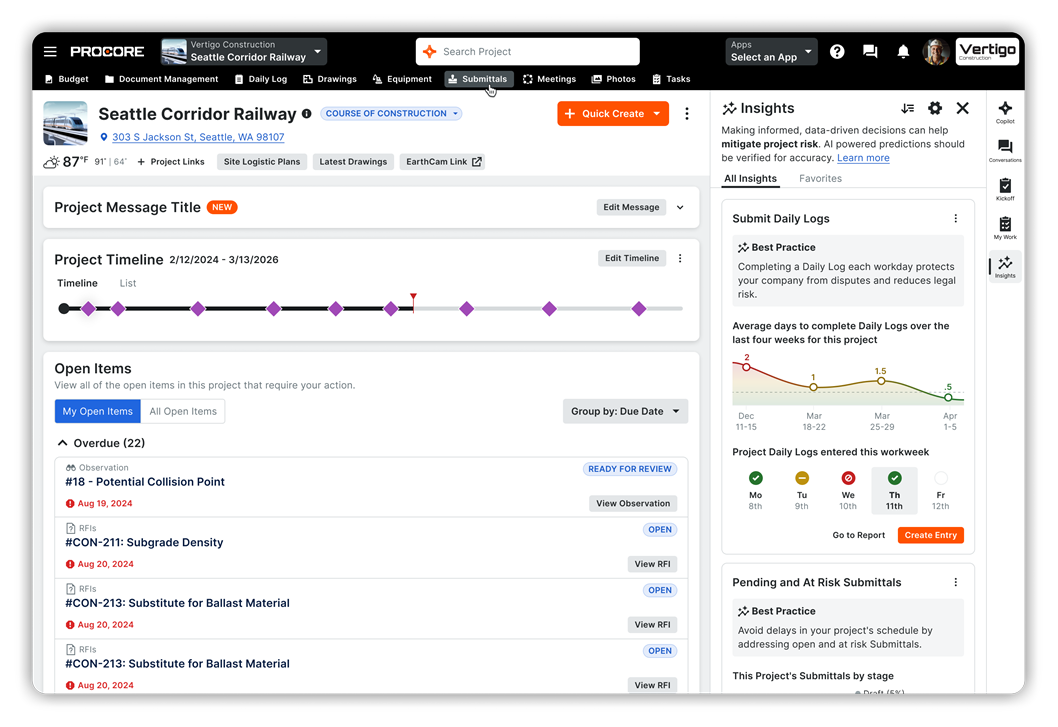This screenshot has width=1058, height=727.
Task: Select Thursday 11th daily log status
Action: (894, 489)
